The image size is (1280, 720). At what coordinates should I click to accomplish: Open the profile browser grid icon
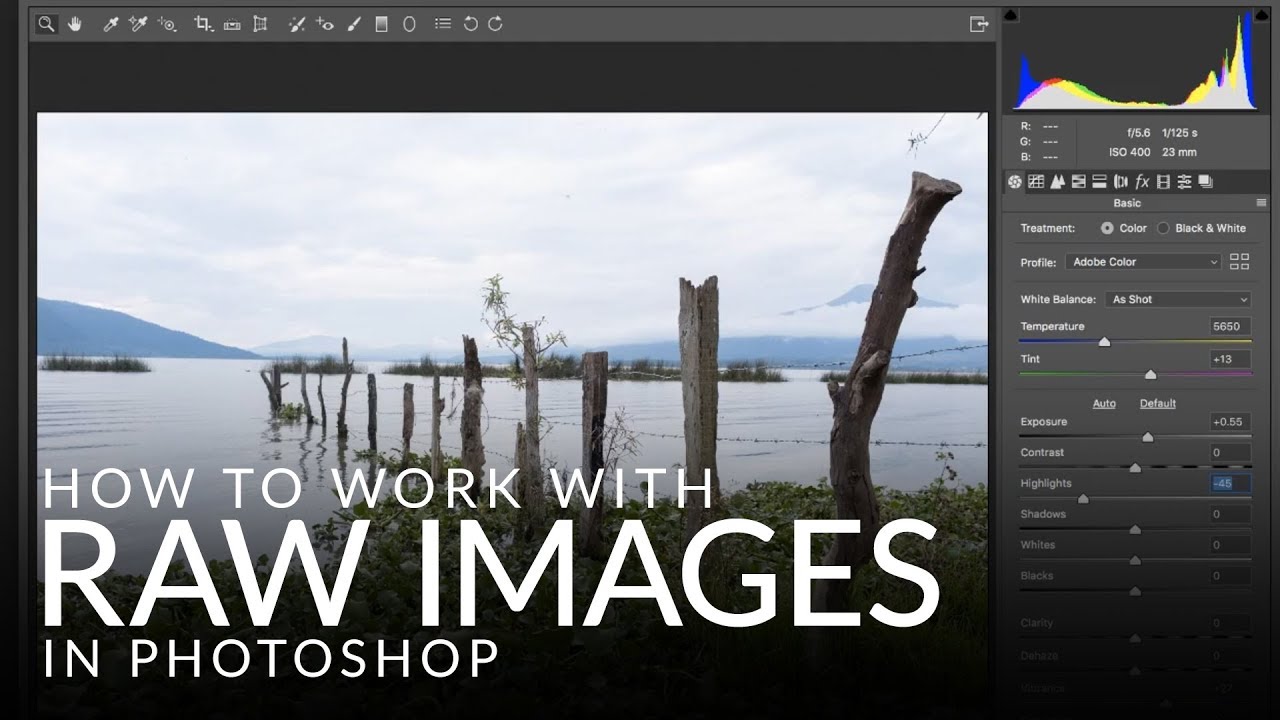[1239, 261]
